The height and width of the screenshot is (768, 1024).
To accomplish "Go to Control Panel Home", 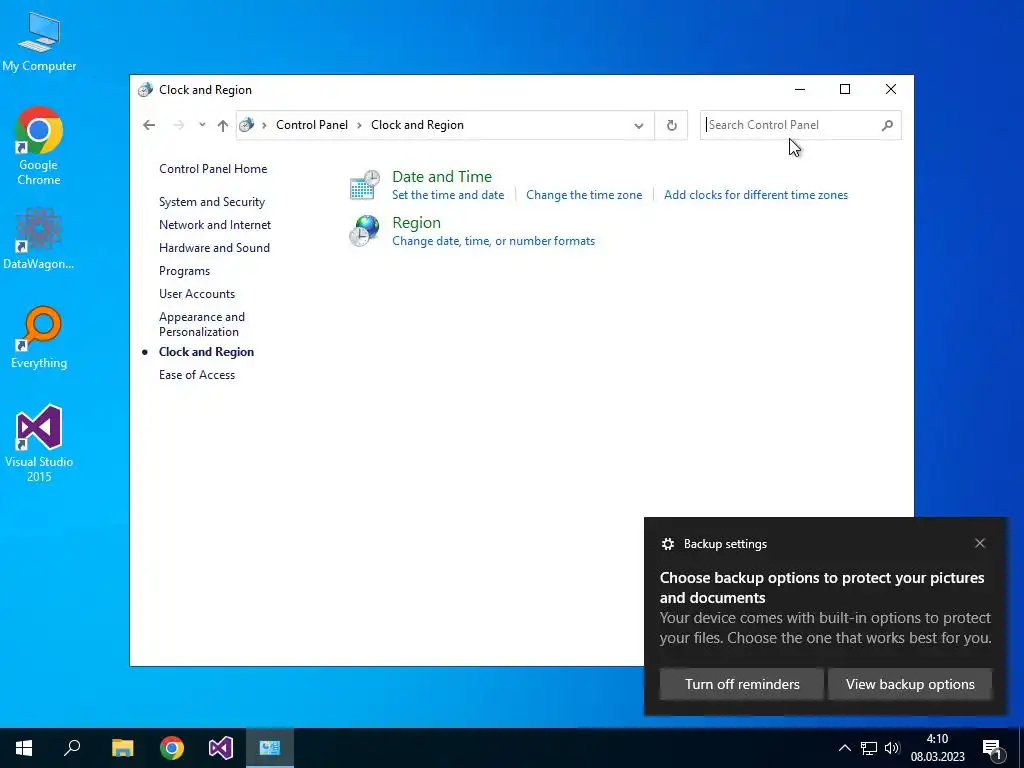I will click(x=213, y=168).
